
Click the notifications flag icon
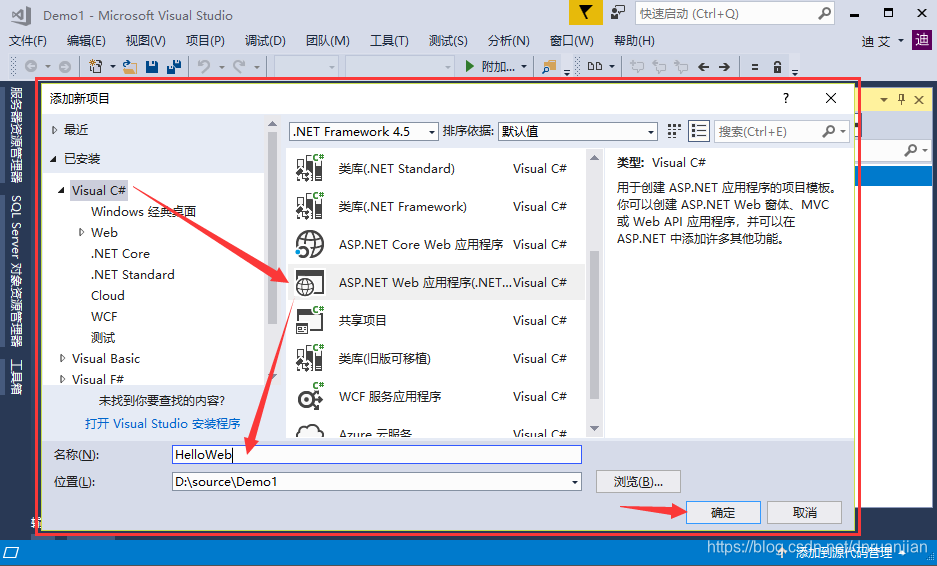coord(586,13)
